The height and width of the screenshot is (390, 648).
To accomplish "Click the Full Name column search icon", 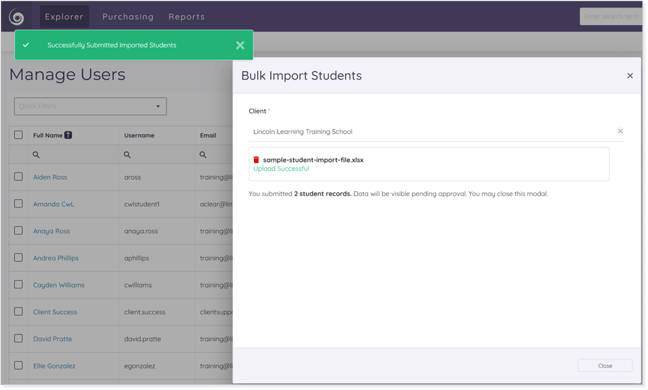I will pyautogui.click(x=36, y=155).
